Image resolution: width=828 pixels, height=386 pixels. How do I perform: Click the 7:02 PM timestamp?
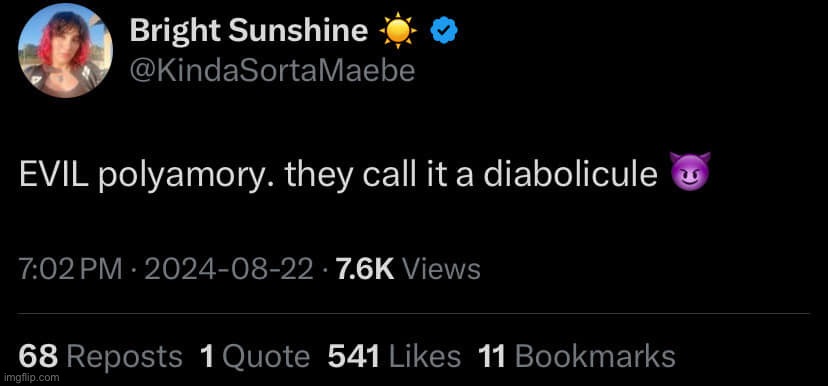click(x=70, y=270)
